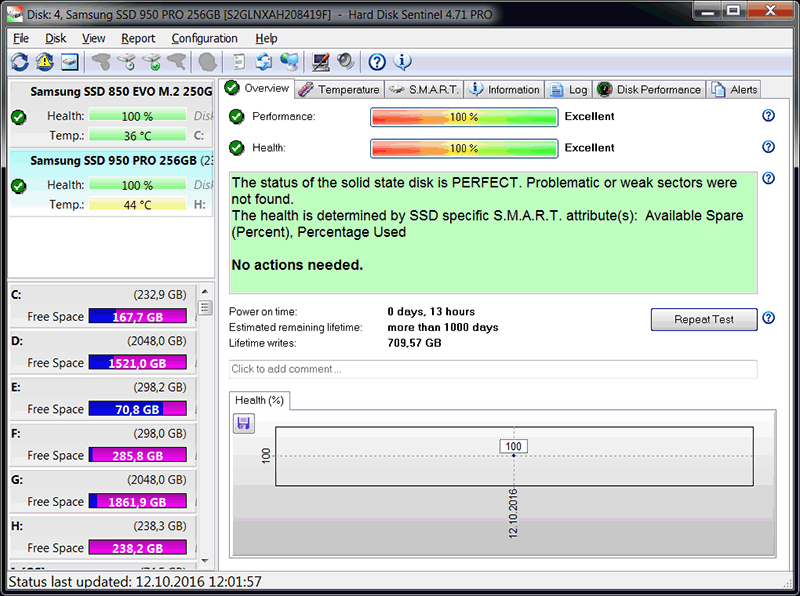This screenshot has width=800, height=596.
Task: Click G: free space bar 1861,9 GB
Action: coord(137,501)
